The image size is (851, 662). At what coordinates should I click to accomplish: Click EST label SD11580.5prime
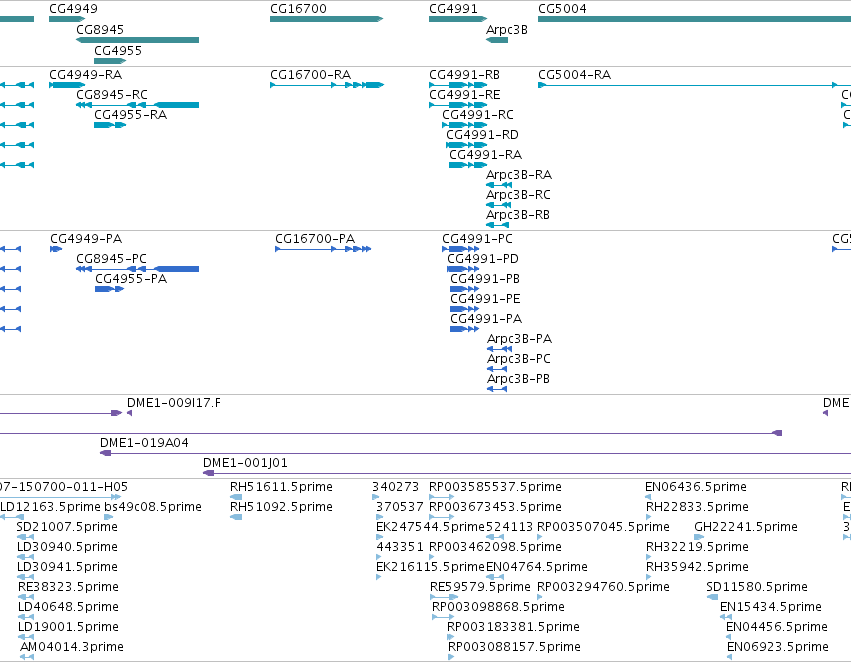pos(757,588)
